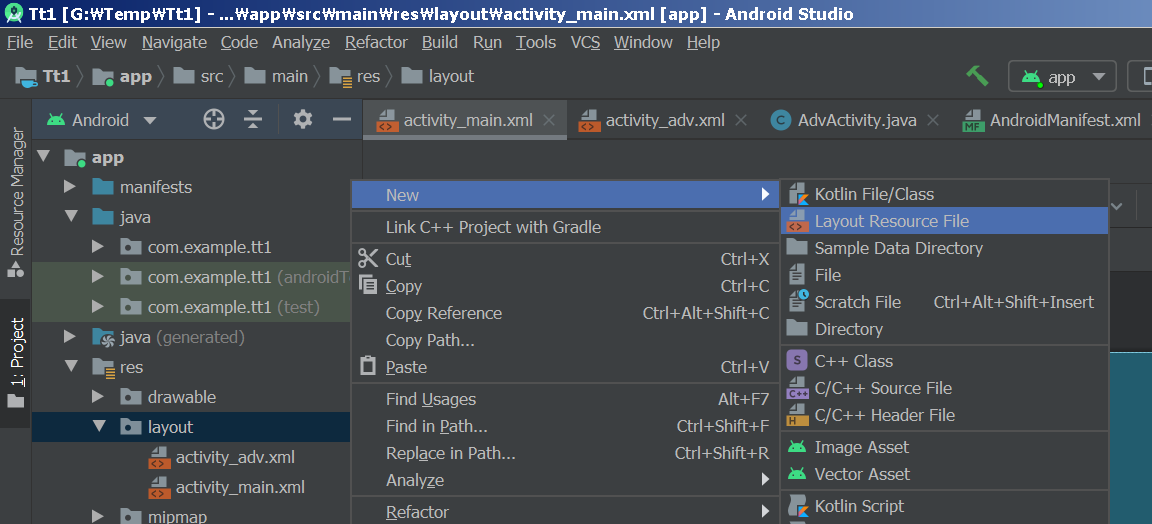Open the Navigate menu
Screen dimensions: 1152x524
[x=174, y=43]
